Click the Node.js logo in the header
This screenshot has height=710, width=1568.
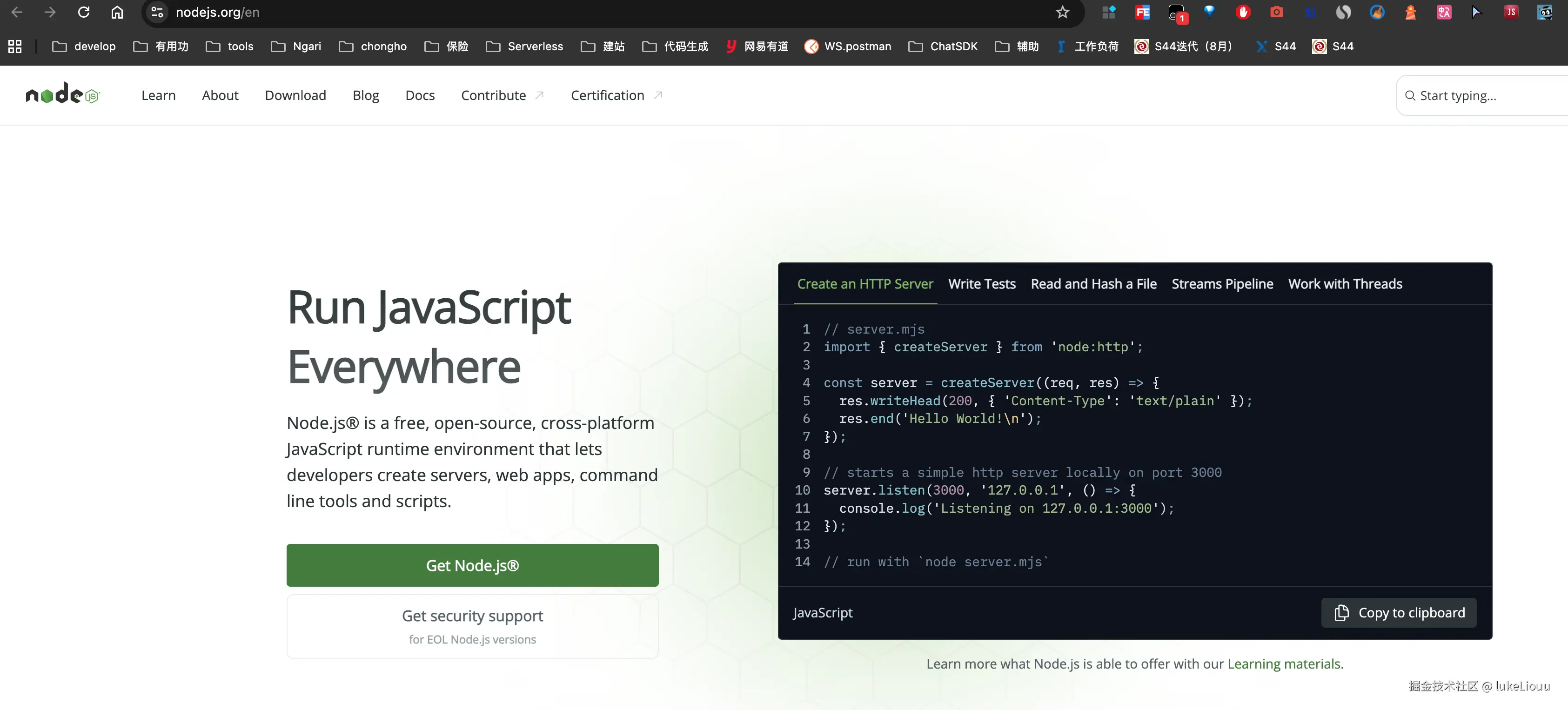point(62,94)
